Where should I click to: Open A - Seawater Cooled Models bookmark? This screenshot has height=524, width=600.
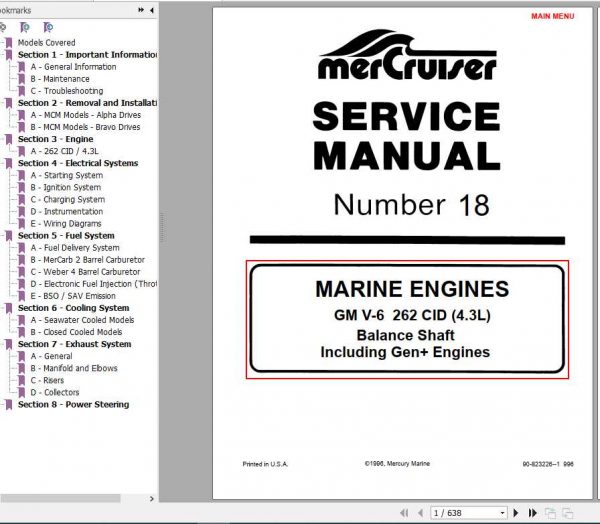tap(82, 320)
